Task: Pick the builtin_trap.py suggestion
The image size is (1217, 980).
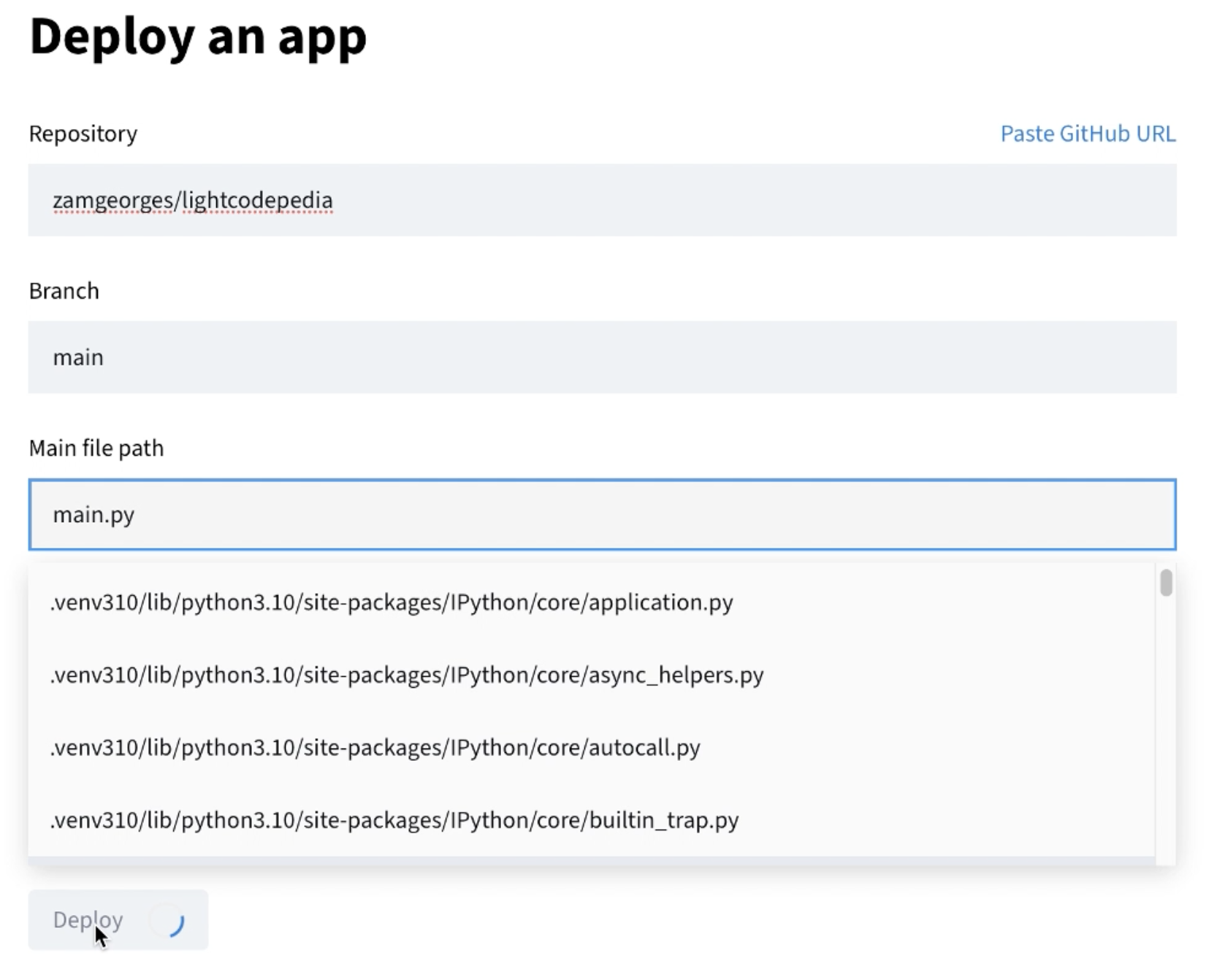Action: [394, 819]
